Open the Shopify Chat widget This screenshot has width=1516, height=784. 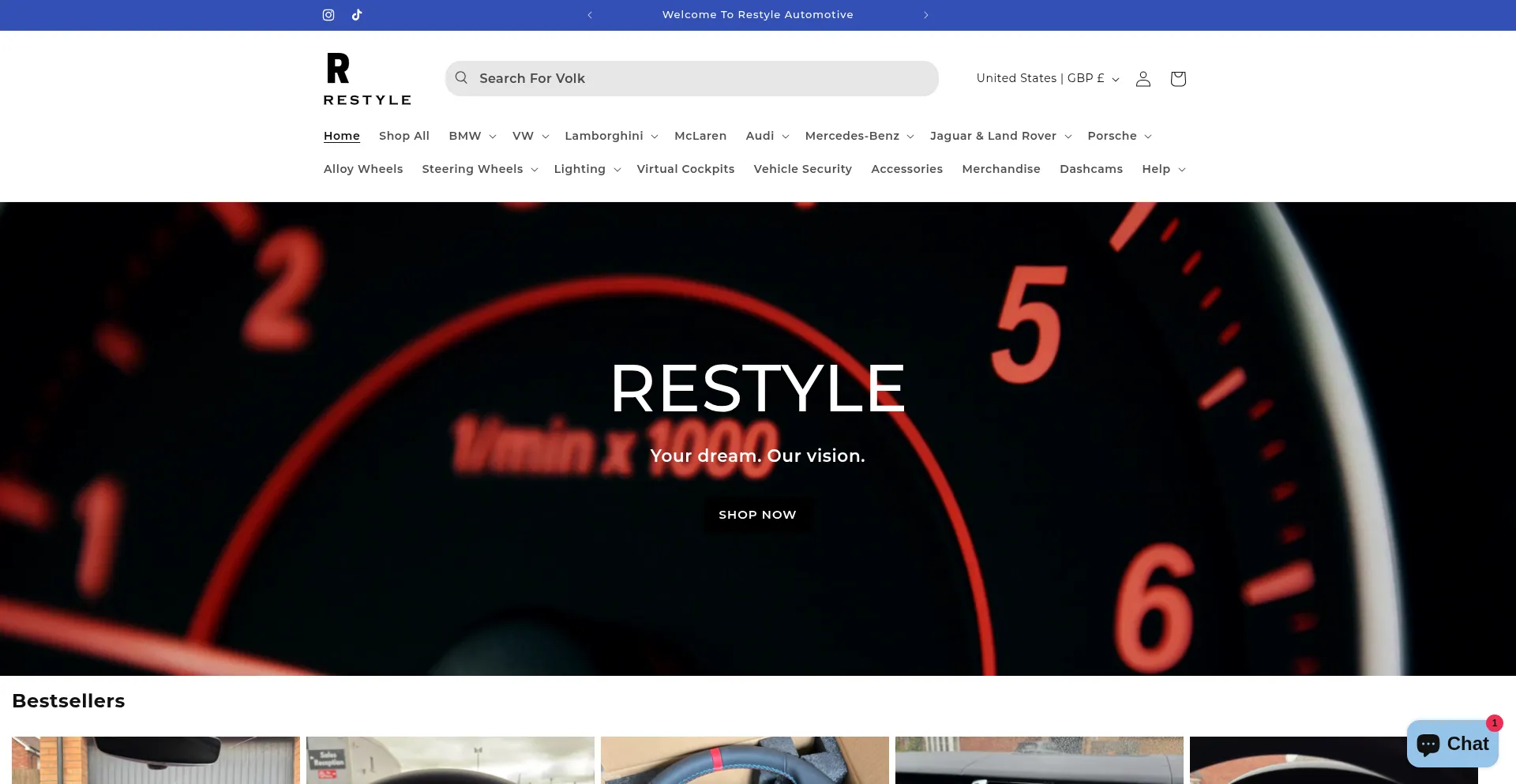click(1451, 743)
